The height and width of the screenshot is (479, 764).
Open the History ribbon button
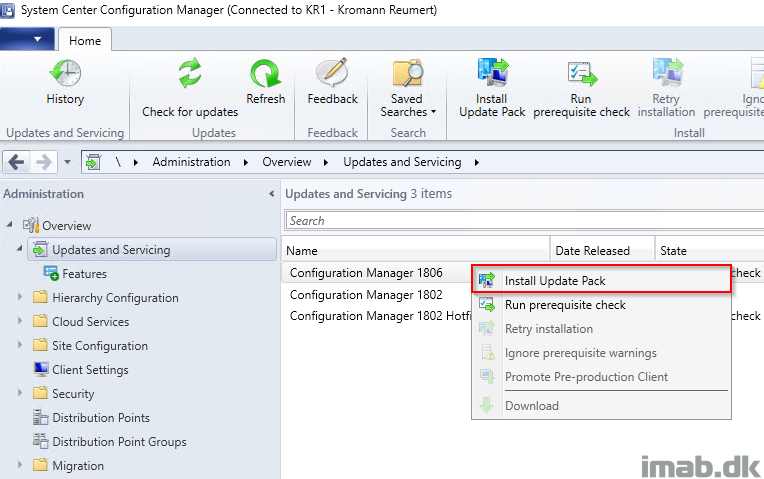pos(65,82)
